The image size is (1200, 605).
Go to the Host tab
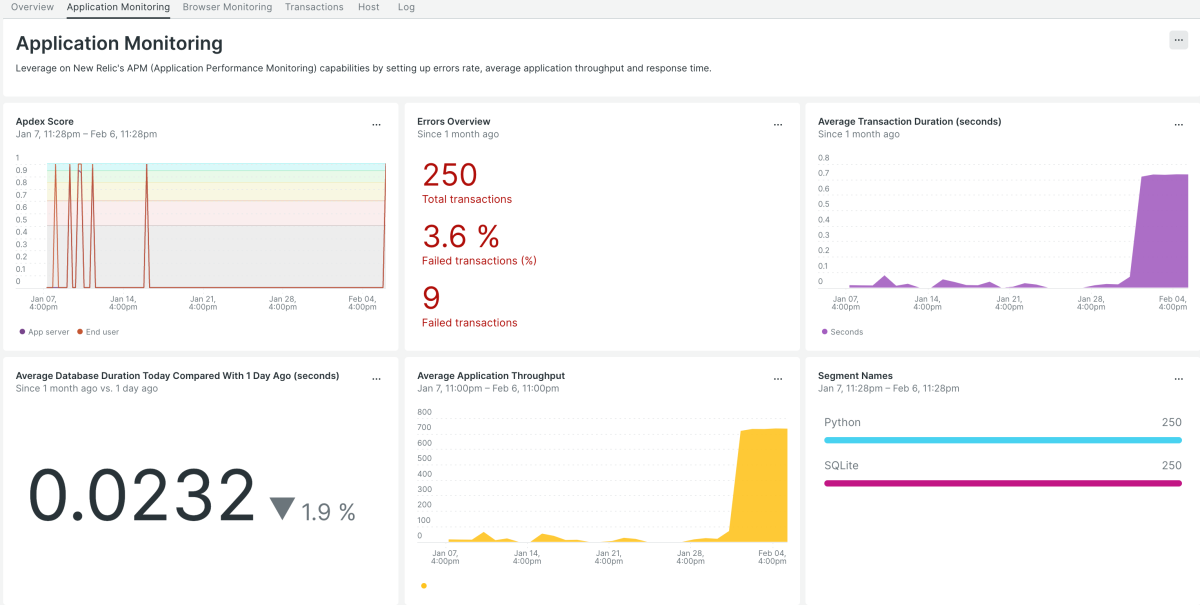[368, 7]
